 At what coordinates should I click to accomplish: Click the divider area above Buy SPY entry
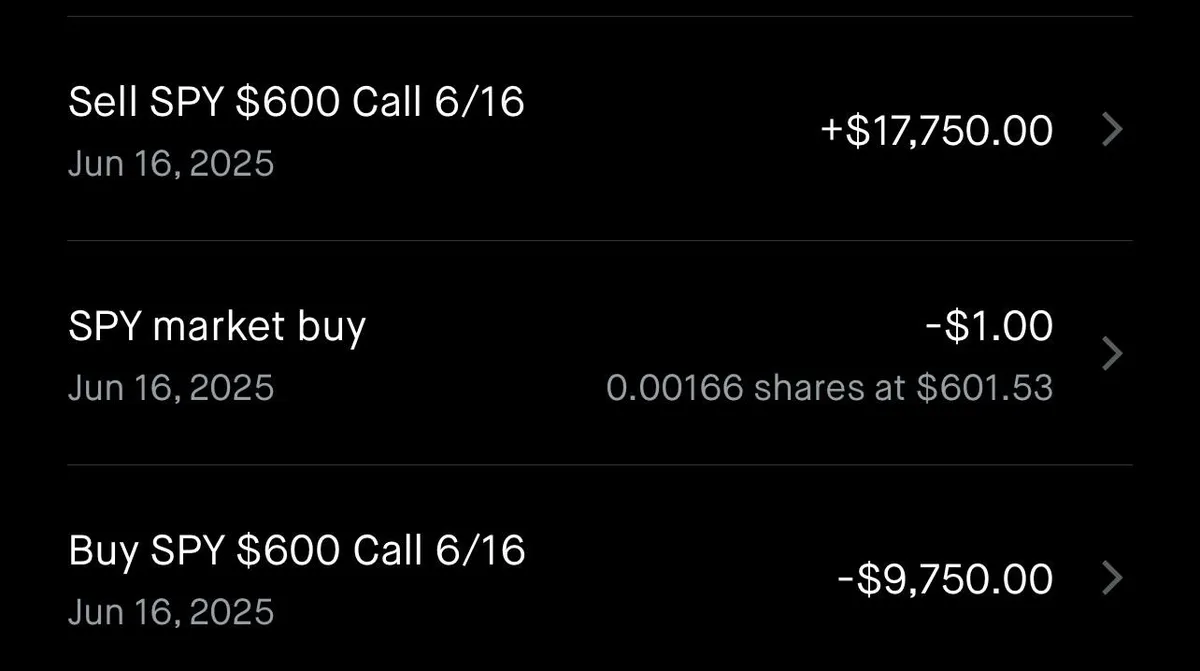pos(600,464)
